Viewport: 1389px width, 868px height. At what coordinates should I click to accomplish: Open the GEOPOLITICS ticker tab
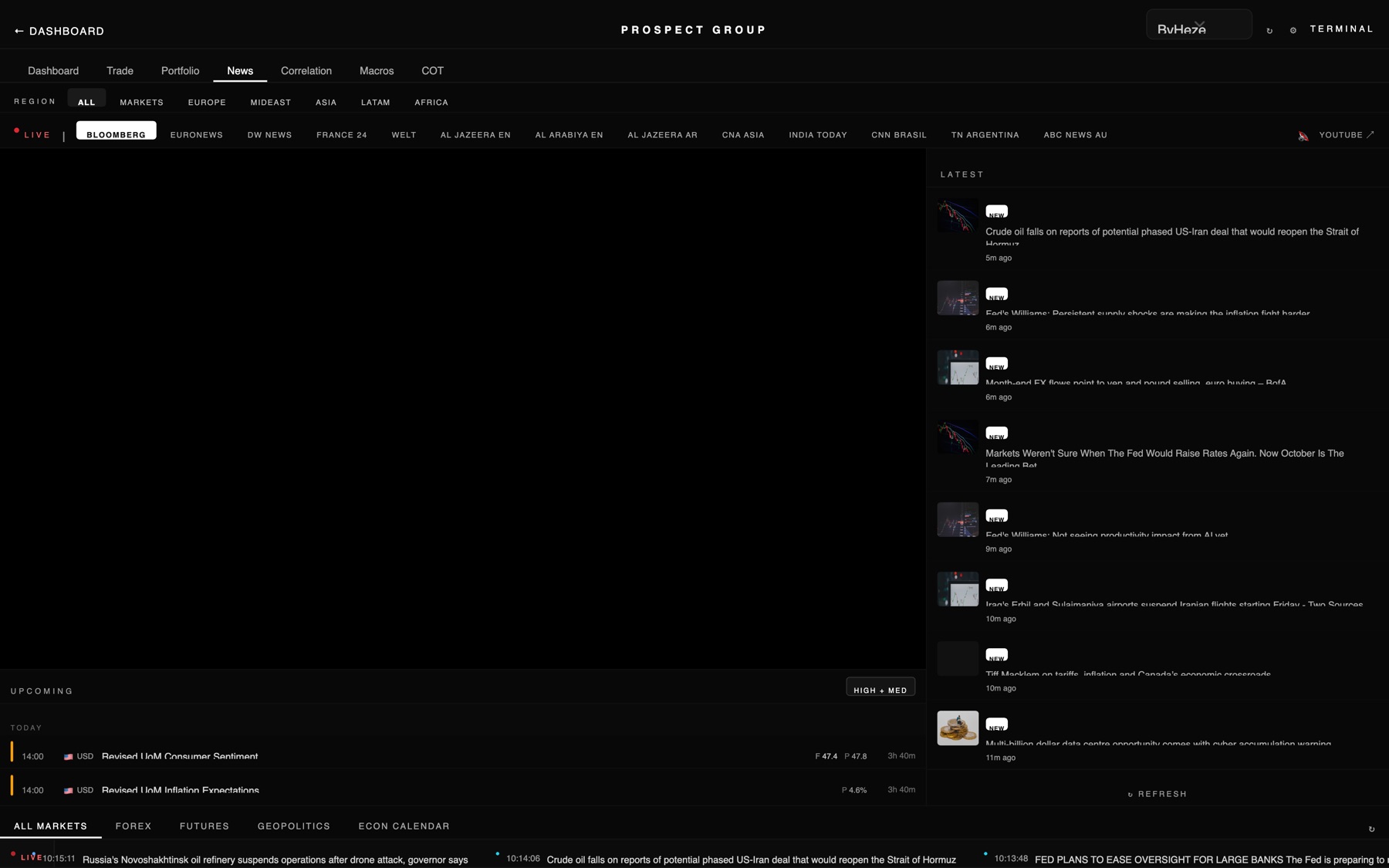click(294, 826)
